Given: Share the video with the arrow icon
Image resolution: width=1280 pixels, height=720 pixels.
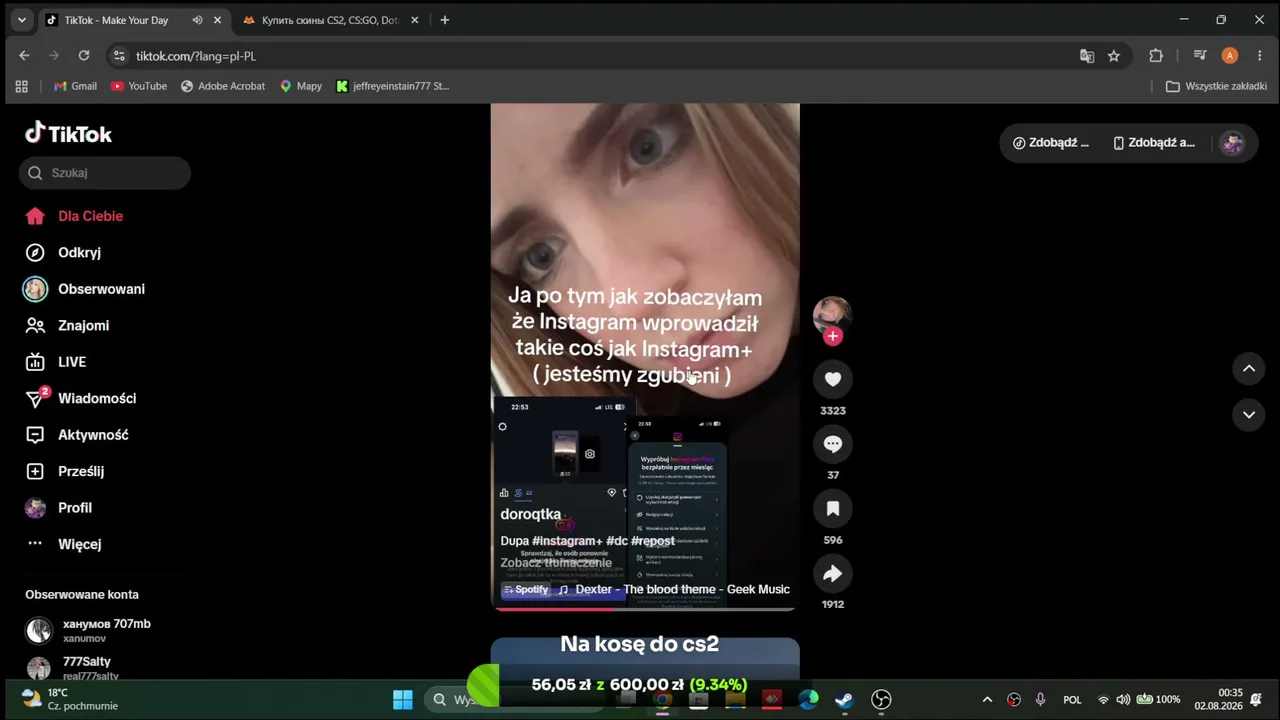Looking at the screenshot, I should [x=832, y=574].
